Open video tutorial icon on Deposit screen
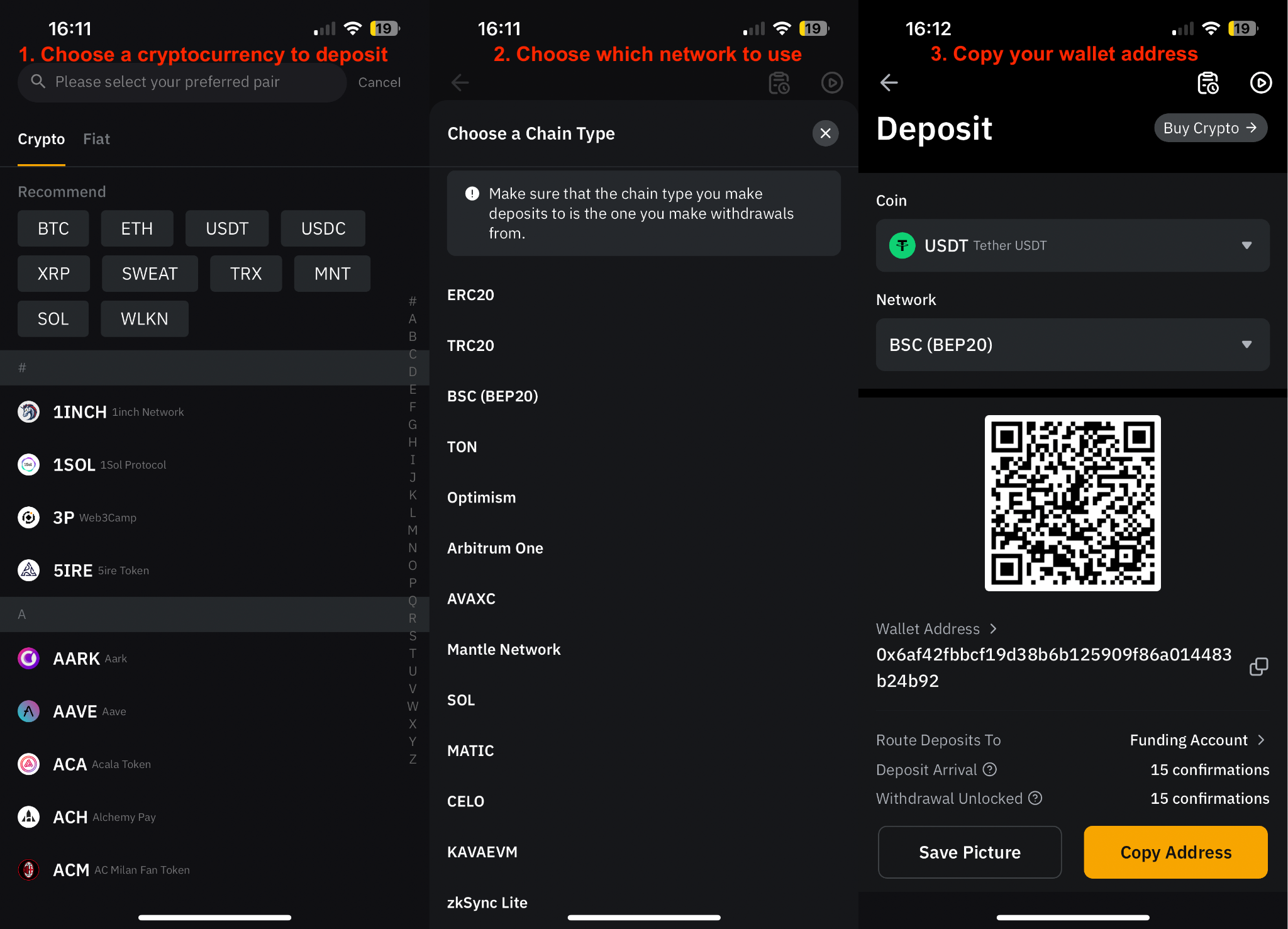The width and height of the screenshot is (1288, 929). pos(1261,82)
